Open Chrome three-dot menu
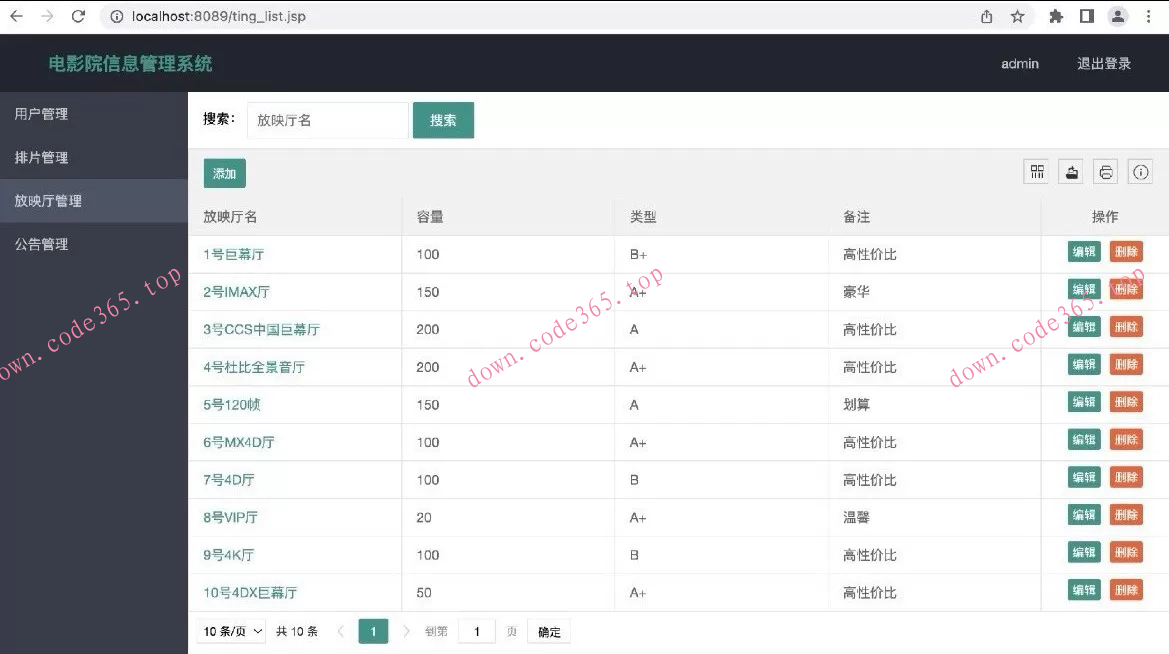 [1148, 16]
